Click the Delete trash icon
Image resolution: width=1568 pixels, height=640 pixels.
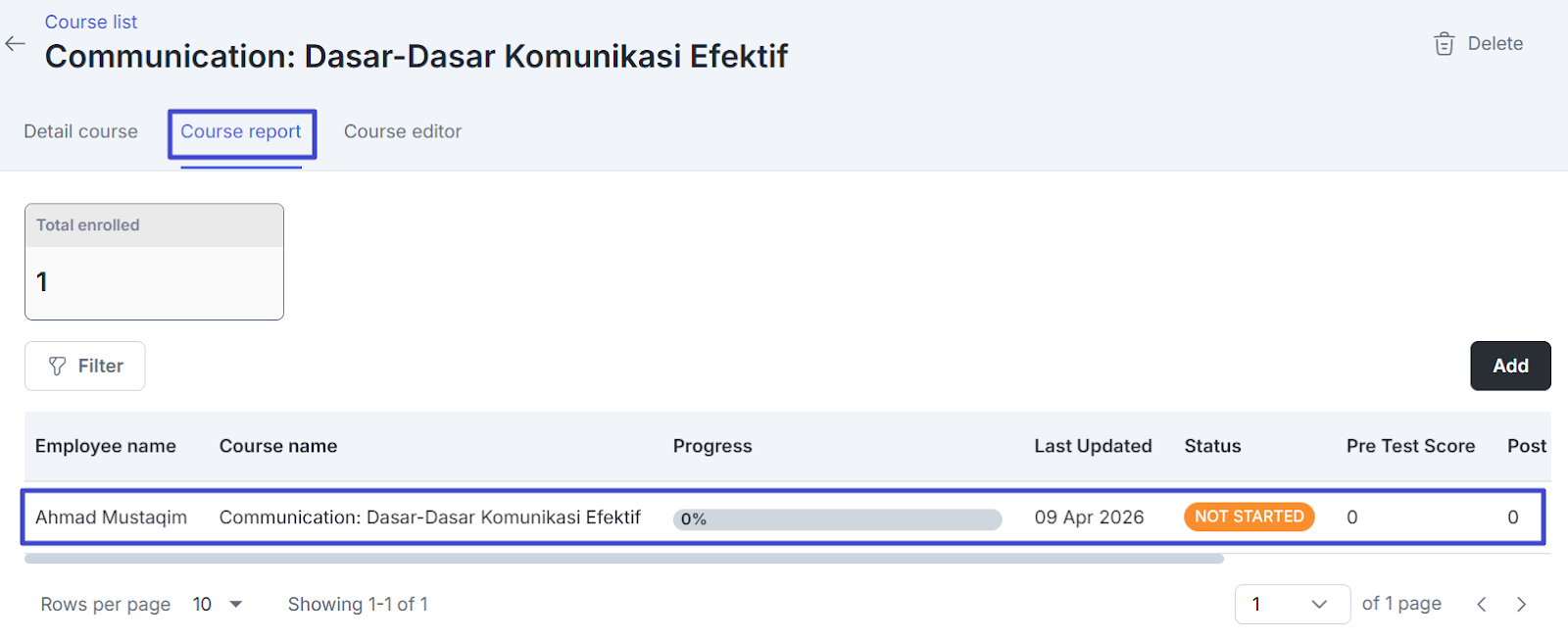[1444, 44]
